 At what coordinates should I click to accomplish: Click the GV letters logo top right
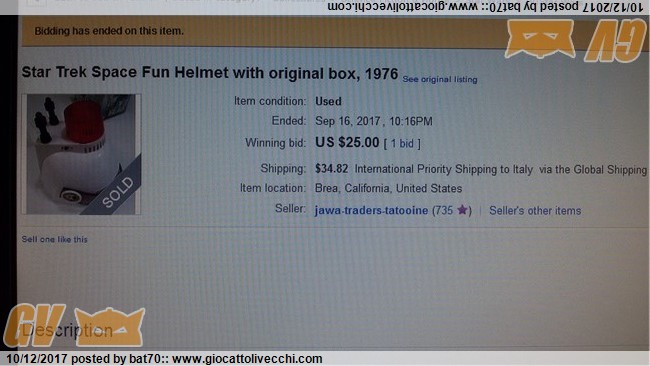[x=616, y=41]
